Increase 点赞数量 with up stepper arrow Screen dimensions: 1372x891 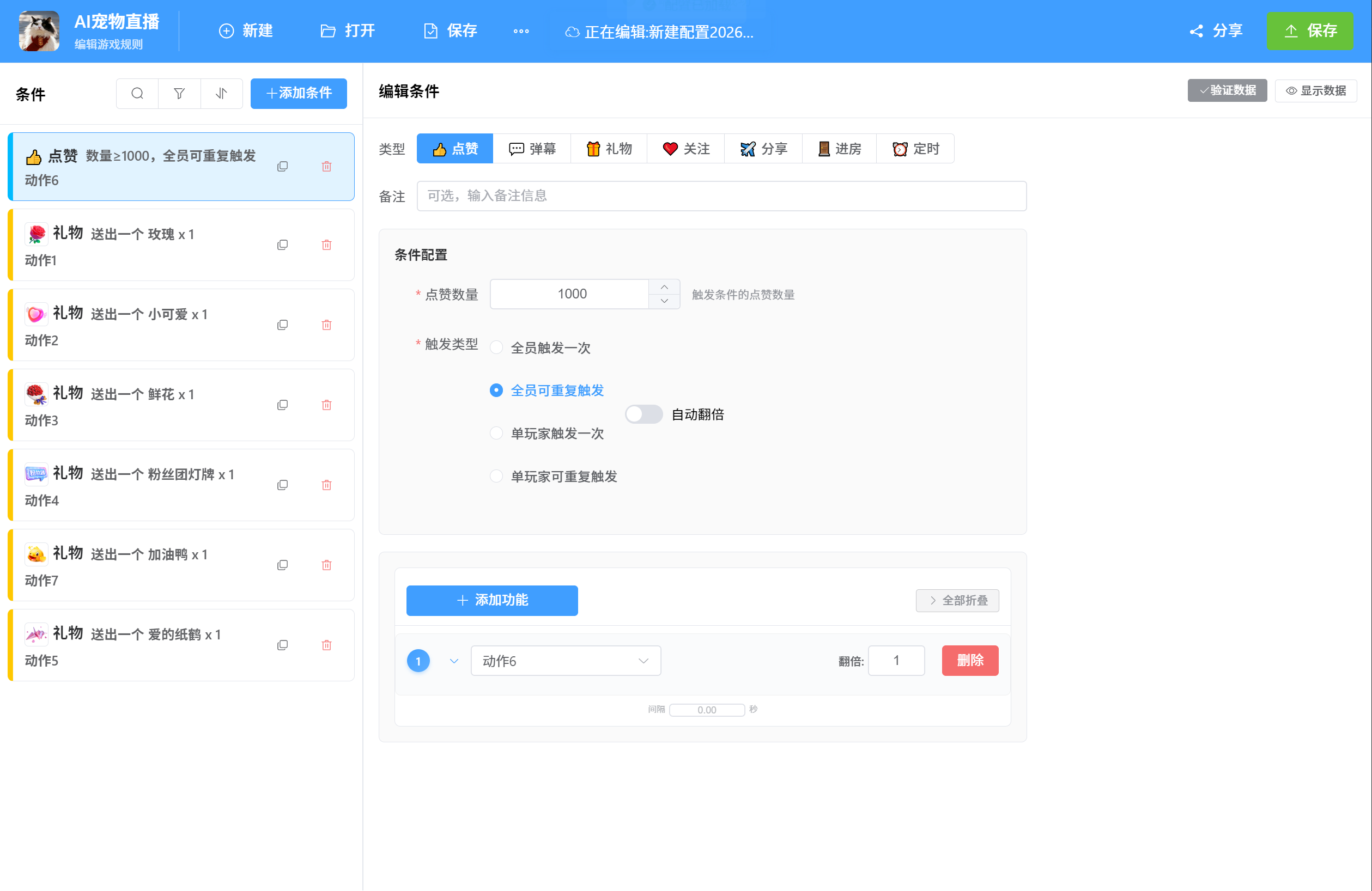[664, 287]
